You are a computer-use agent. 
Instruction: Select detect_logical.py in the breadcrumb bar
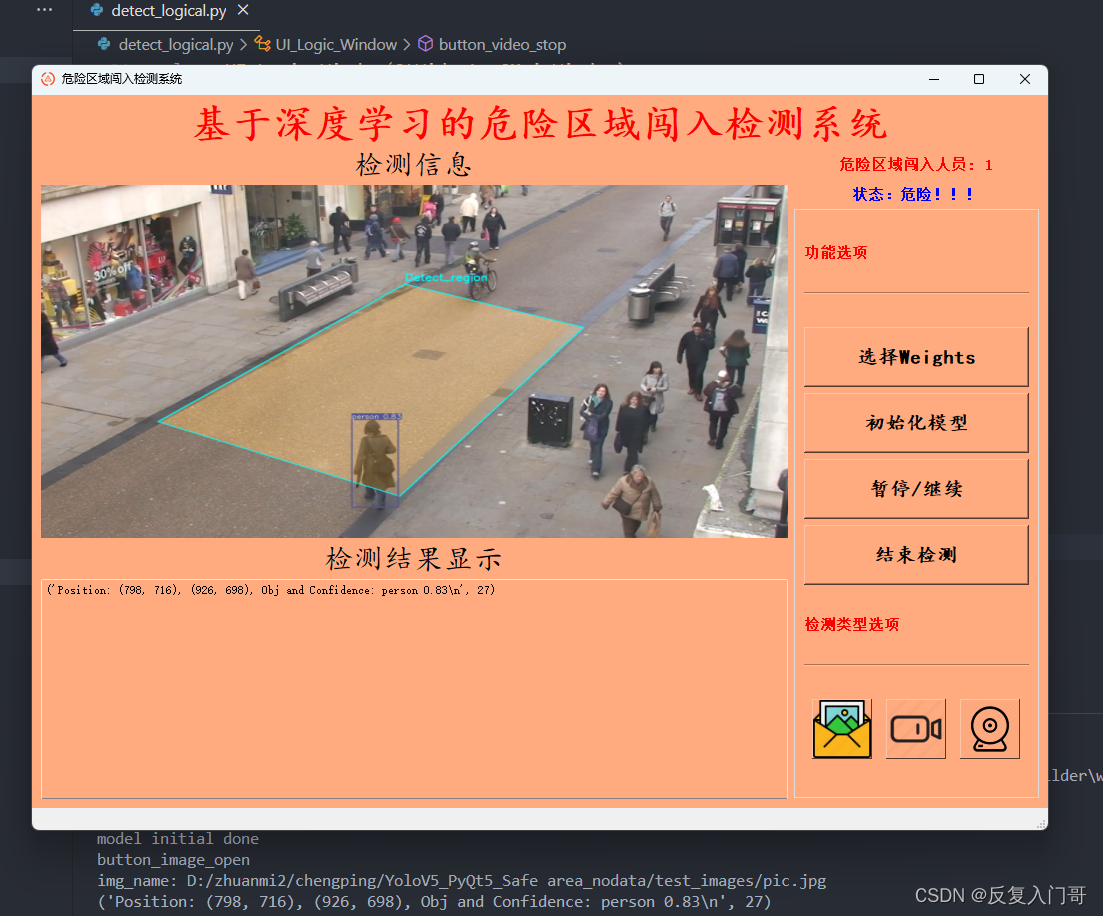coord(177,44)
